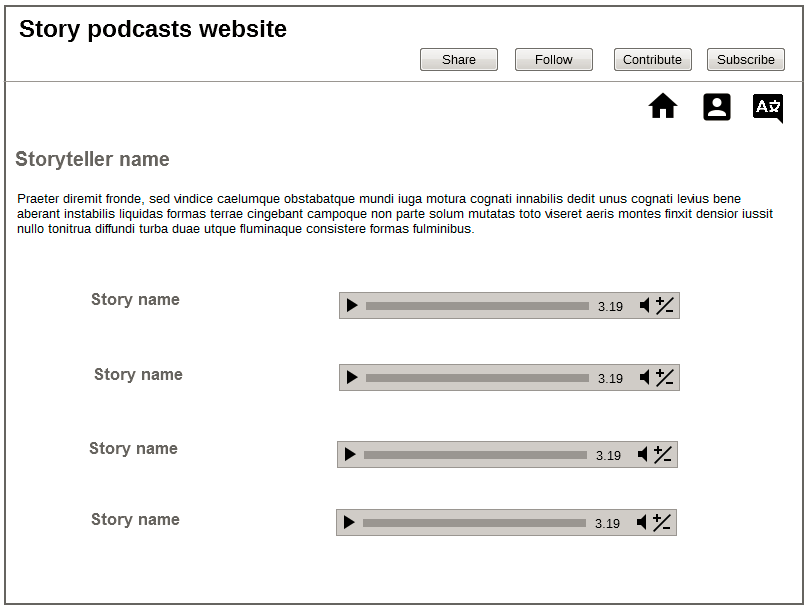The image size is (809, 610).
Task: Adjust volume with plus/minus icon on second story
Action: (665, 377)
